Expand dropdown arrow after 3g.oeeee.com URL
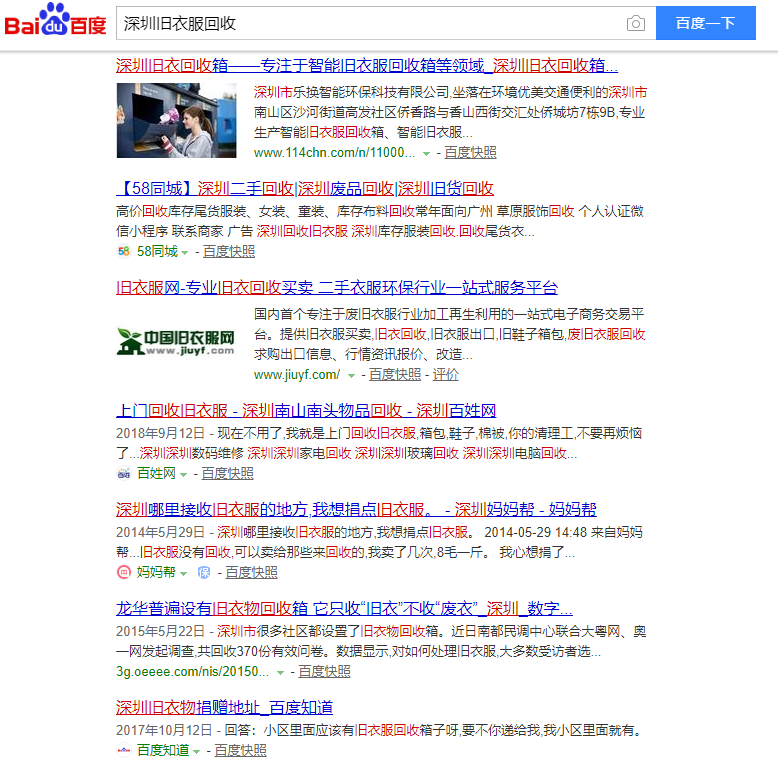Viewport: 778px width, 766px height. (x=280, y=672)
